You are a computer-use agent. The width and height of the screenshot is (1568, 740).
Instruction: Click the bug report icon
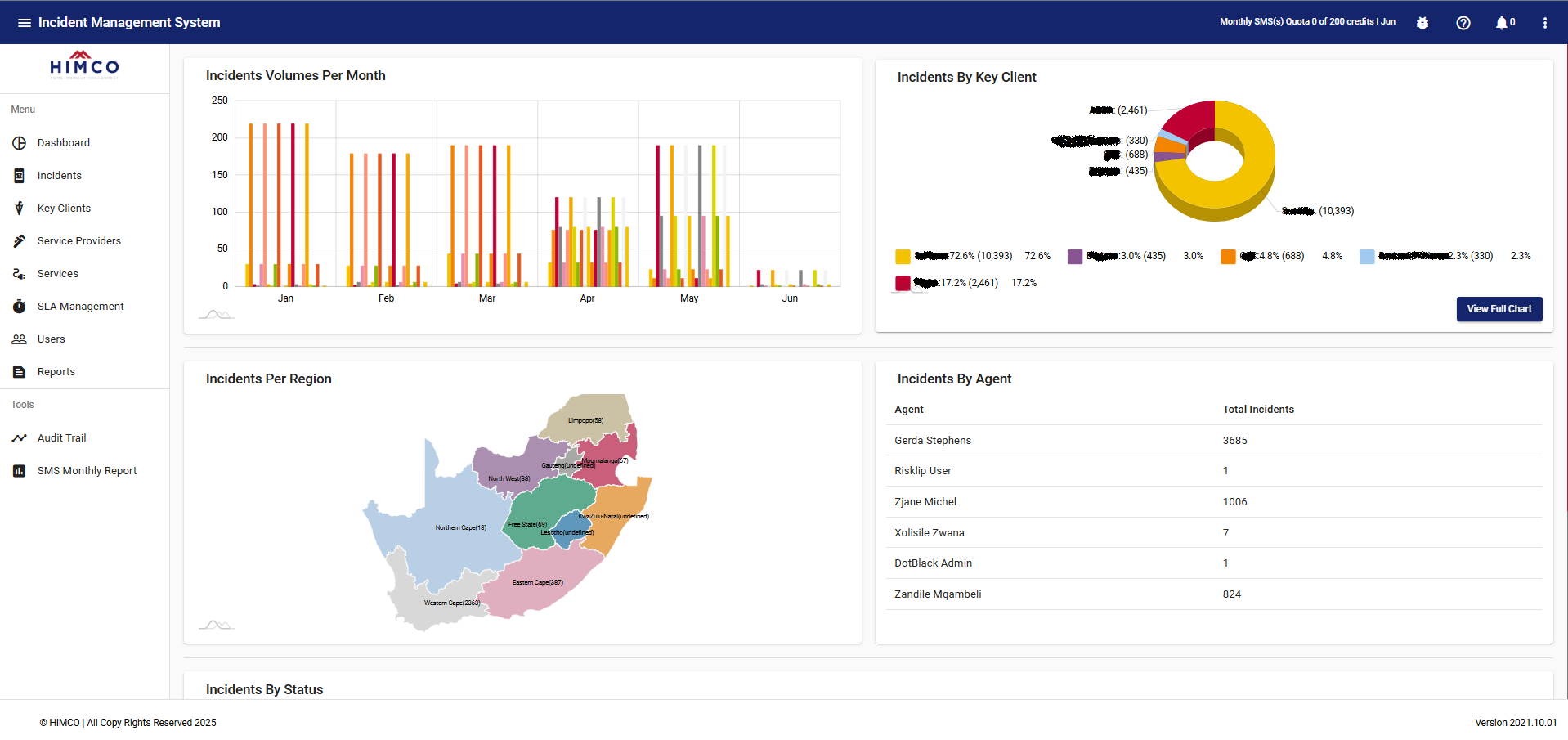pyautogui.click(x=1422, y=23)
